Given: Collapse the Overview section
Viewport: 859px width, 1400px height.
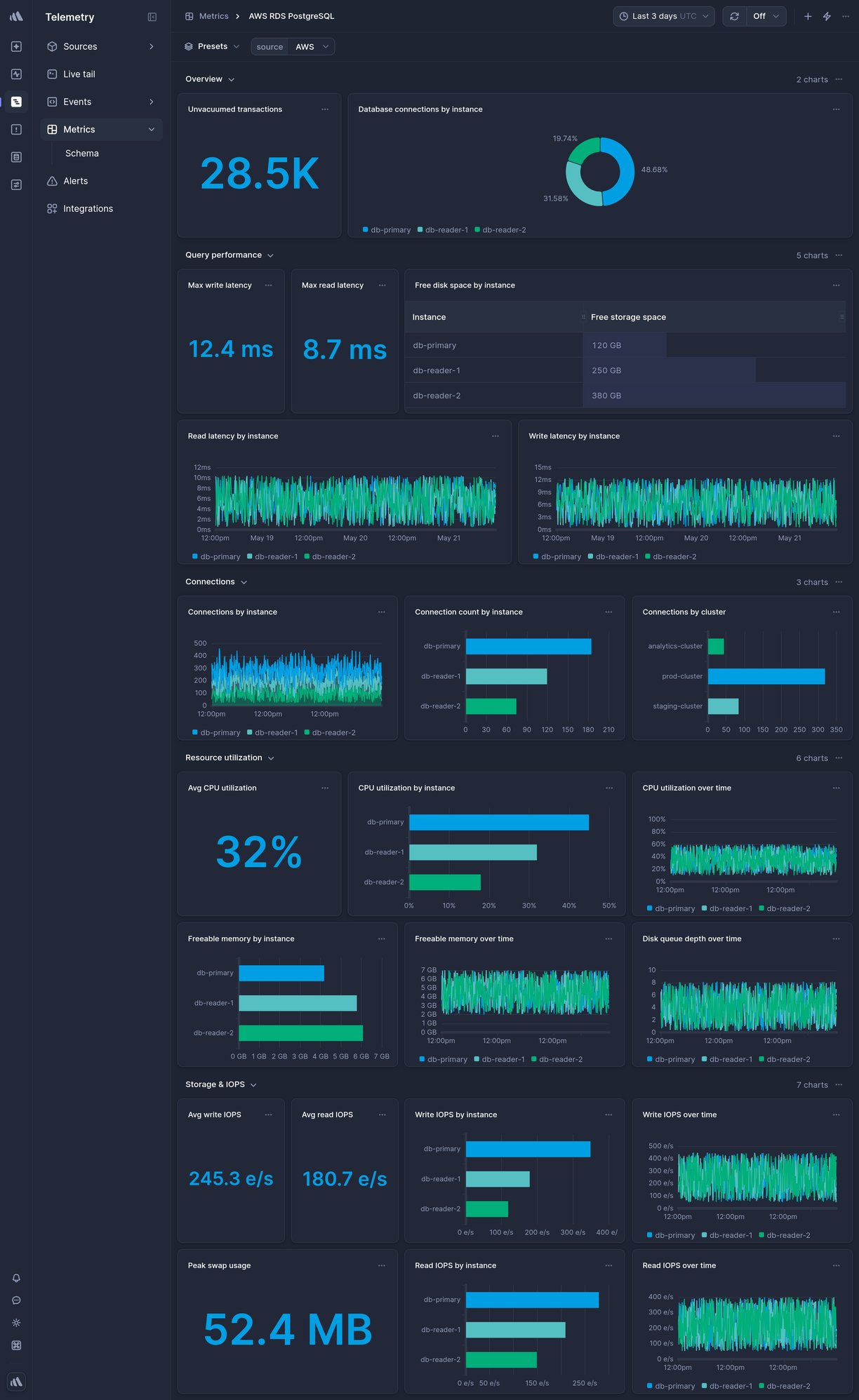Looking at the screenshot, I should pos(231,80).
